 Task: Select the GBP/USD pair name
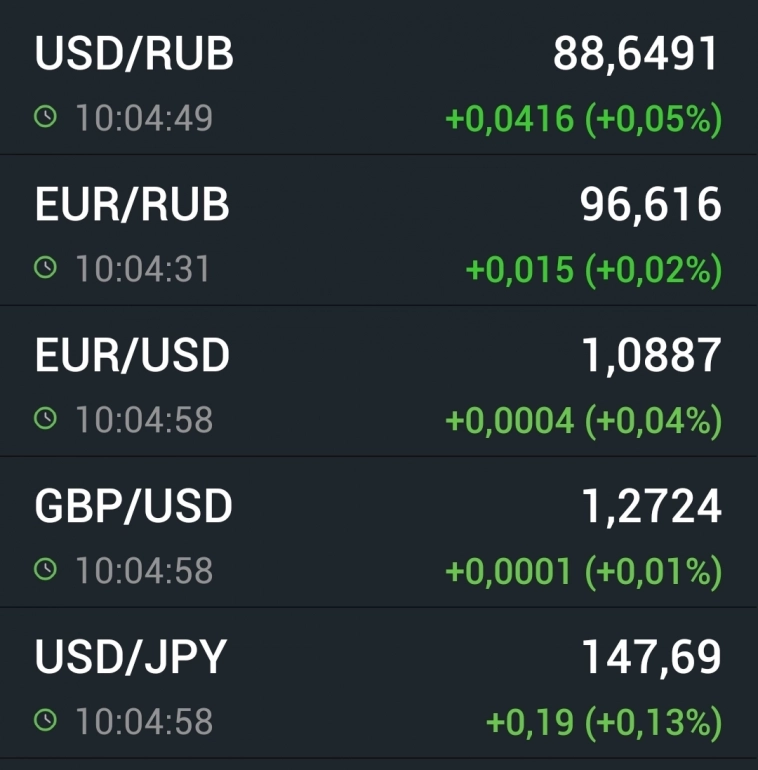(x=133, y=506)
